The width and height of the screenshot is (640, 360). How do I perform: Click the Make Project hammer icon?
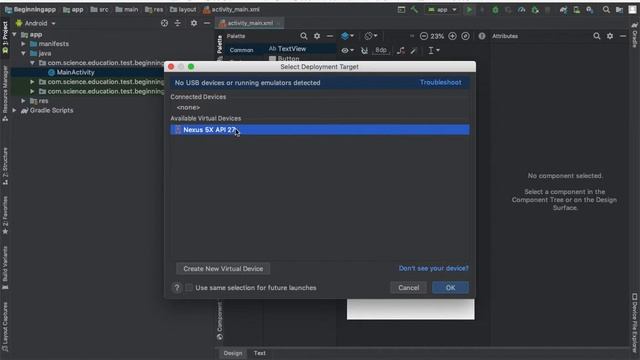414,9
